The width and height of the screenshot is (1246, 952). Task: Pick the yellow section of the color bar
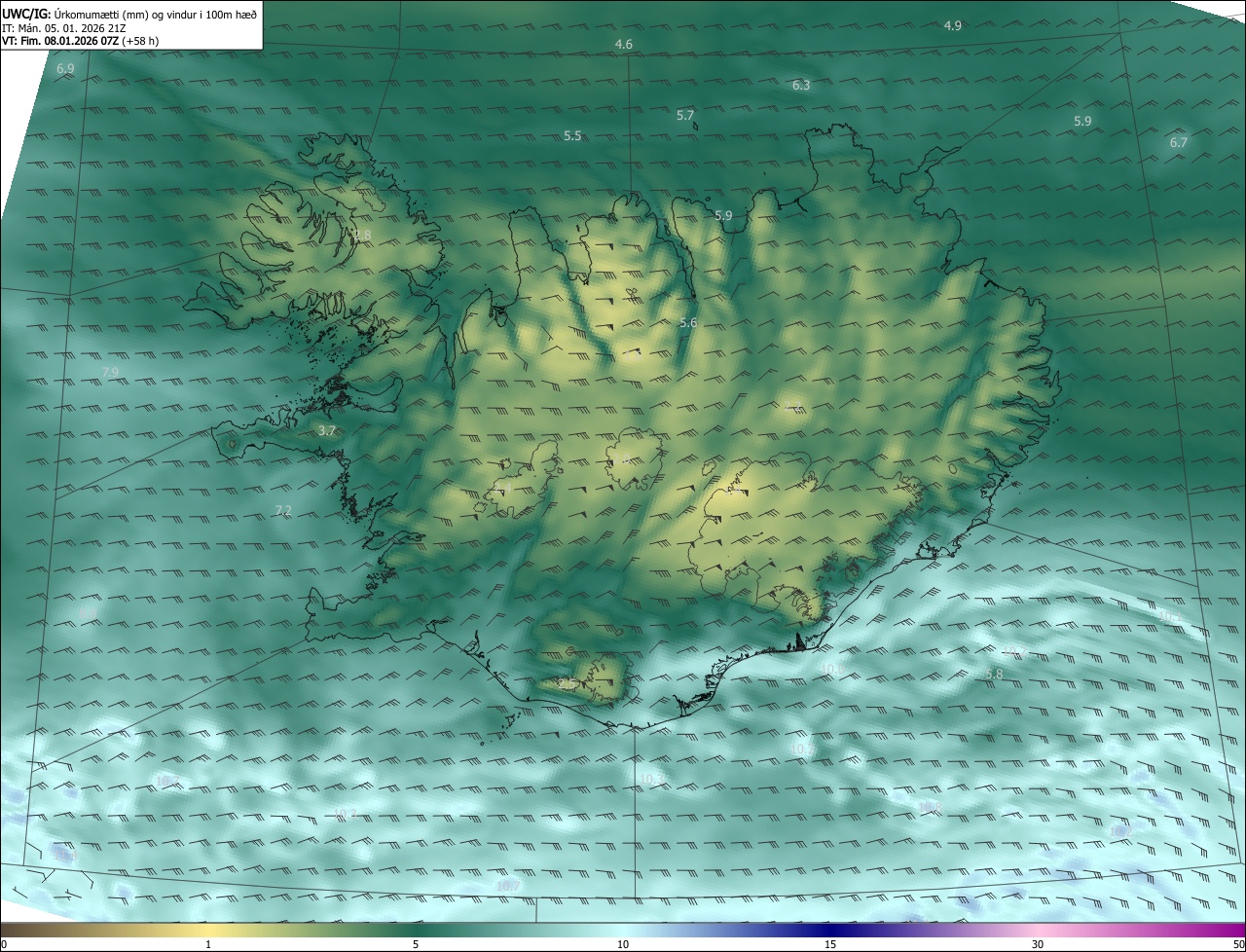pos(208,930)
